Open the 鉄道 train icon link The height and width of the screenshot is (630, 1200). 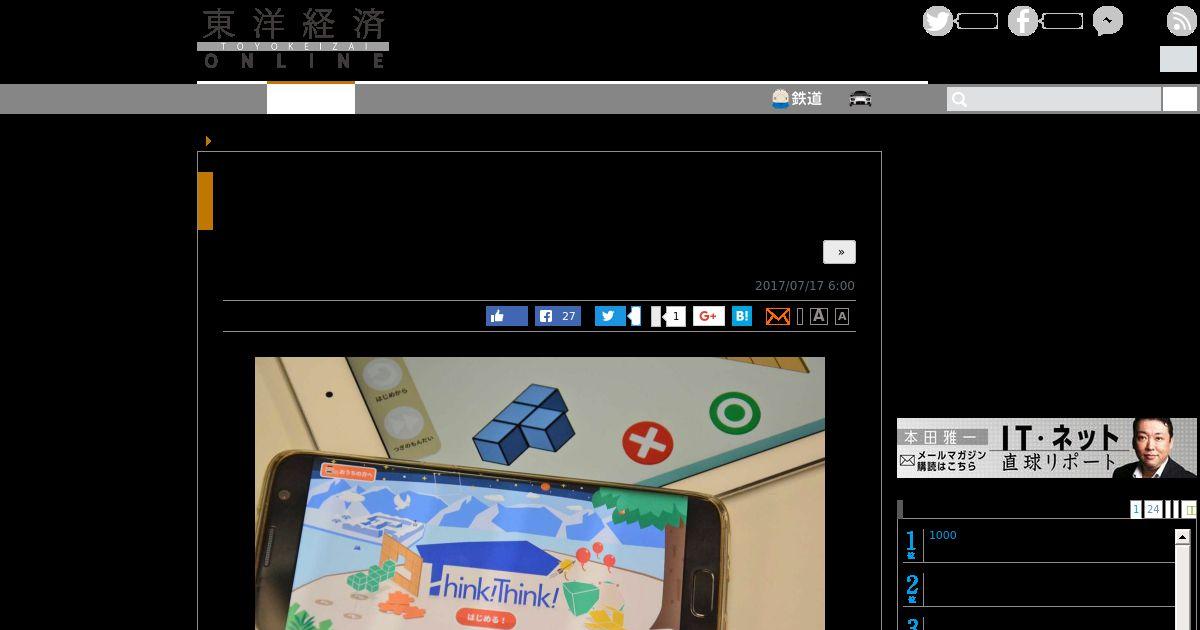click(797, 98)
